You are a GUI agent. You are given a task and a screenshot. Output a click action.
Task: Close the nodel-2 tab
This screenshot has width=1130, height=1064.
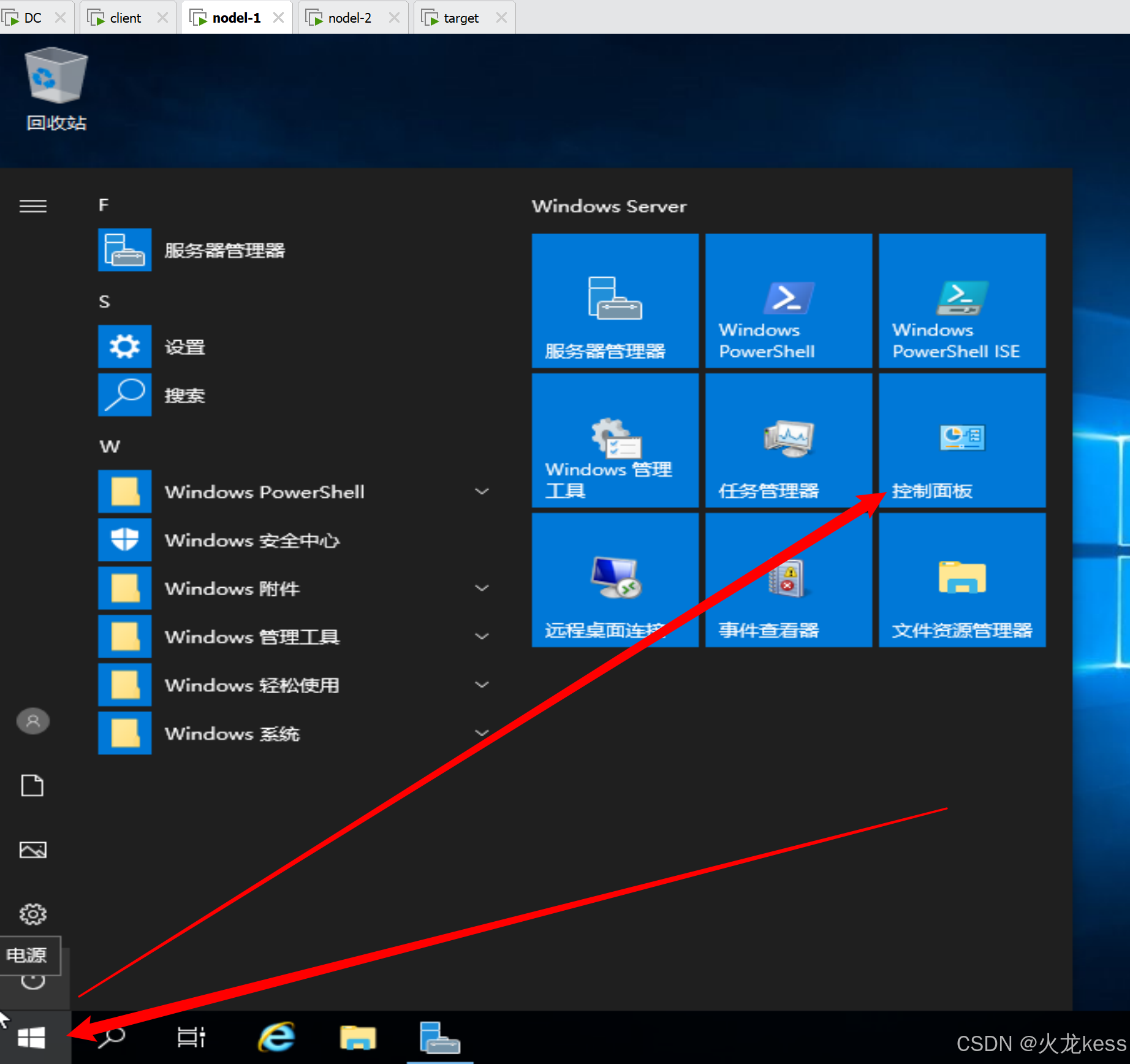point(394,18)
